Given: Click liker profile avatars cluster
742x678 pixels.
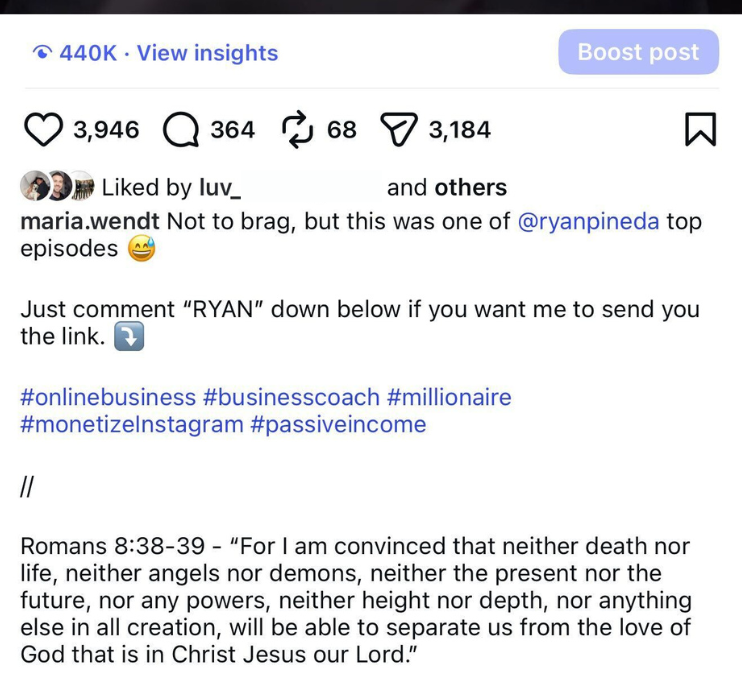Looking at the screenshot, I should pos(57,187).
